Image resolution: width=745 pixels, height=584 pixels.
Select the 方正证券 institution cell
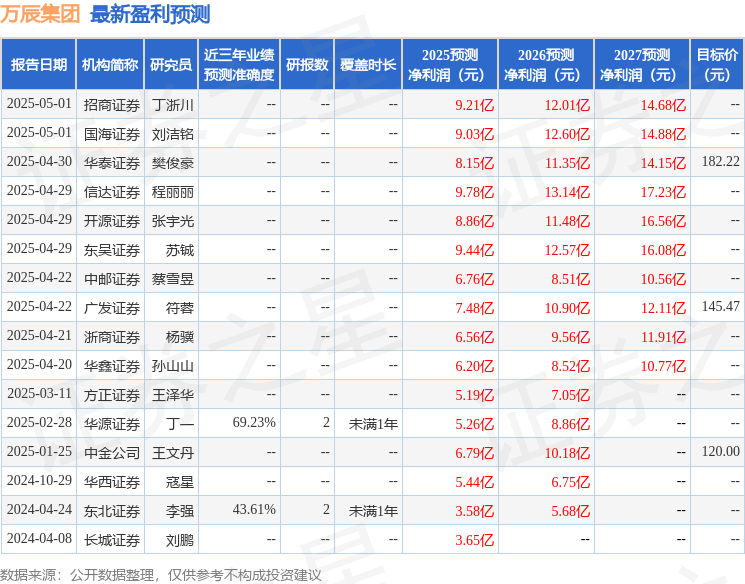112,395
